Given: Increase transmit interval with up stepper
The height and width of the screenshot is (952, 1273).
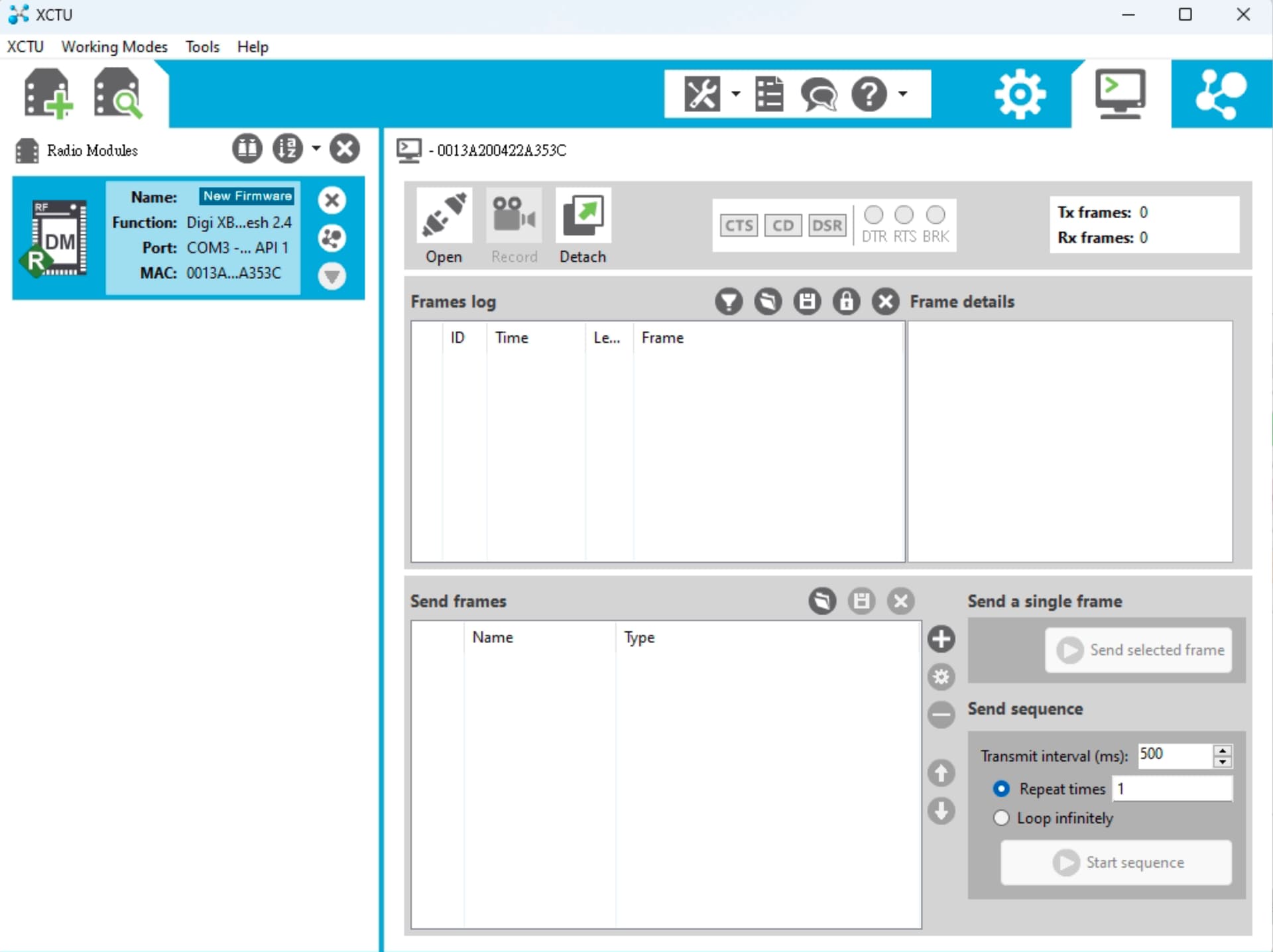Looking at the screenshot, I should [x=1222, y=750].
